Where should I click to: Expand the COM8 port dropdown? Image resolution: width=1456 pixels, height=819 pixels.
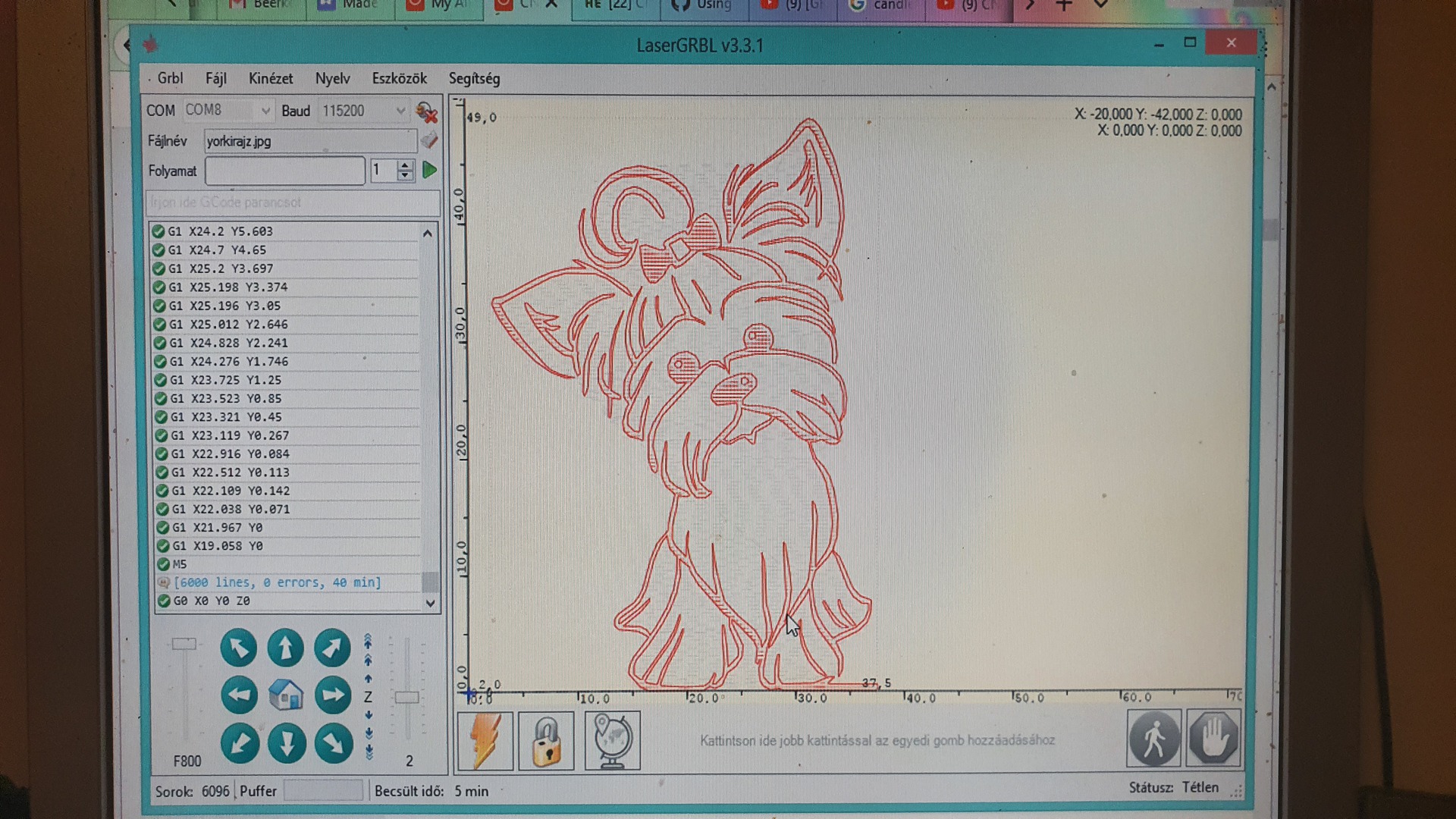click(265, 111)
